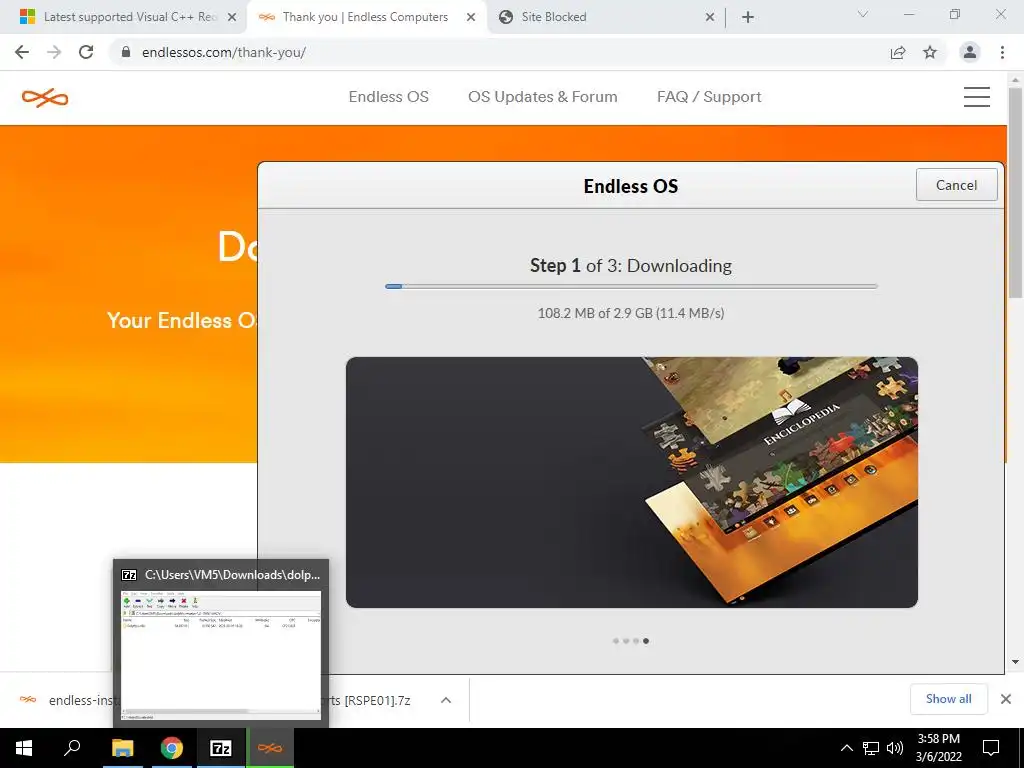This screenshot has height=768, width=1024.
Task: Switch to Chrome in the taskbar
Action: click(x=172, y=748)
